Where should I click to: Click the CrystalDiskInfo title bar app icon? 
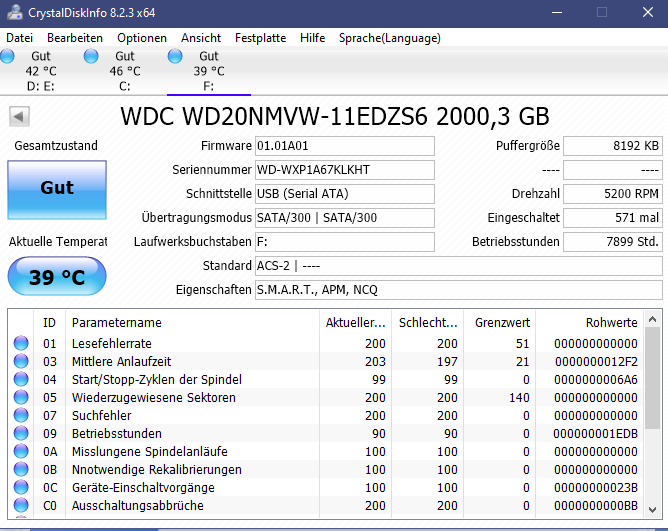pos(14,12)
